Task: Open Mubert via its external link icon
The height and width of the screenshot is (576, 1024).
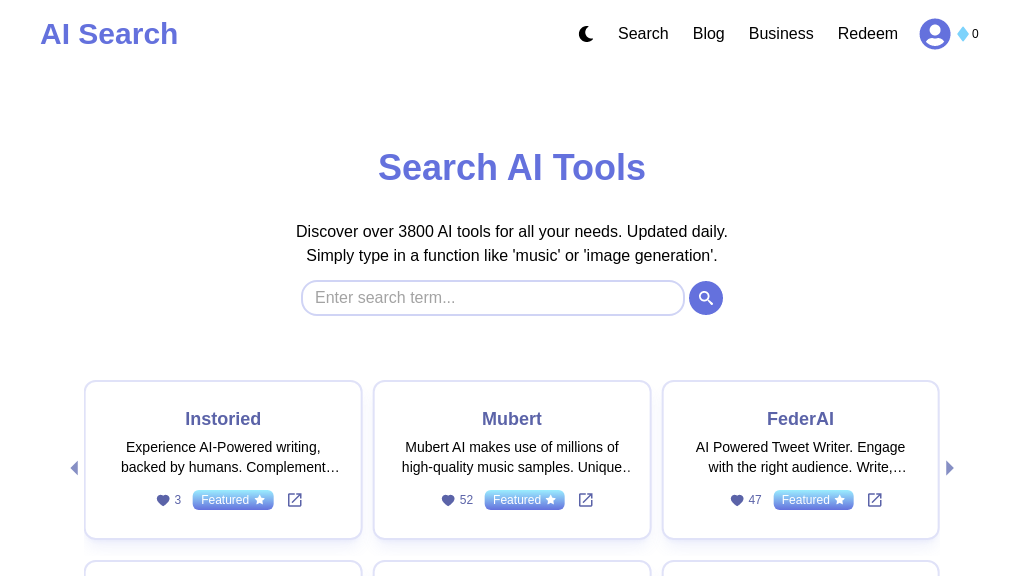Action: 585,500
